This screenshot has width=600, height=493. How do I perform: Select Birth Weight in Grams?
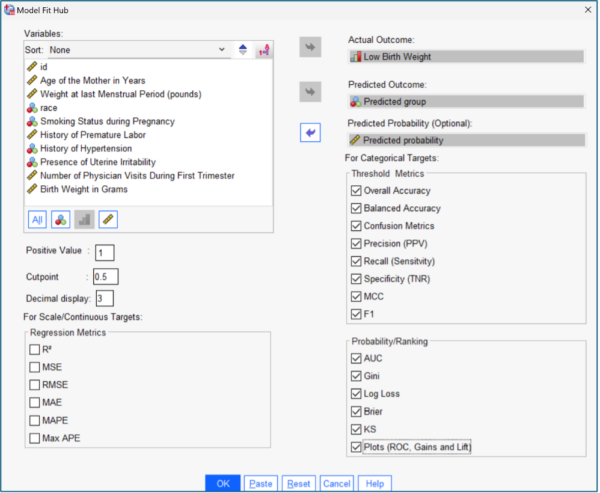148,189
